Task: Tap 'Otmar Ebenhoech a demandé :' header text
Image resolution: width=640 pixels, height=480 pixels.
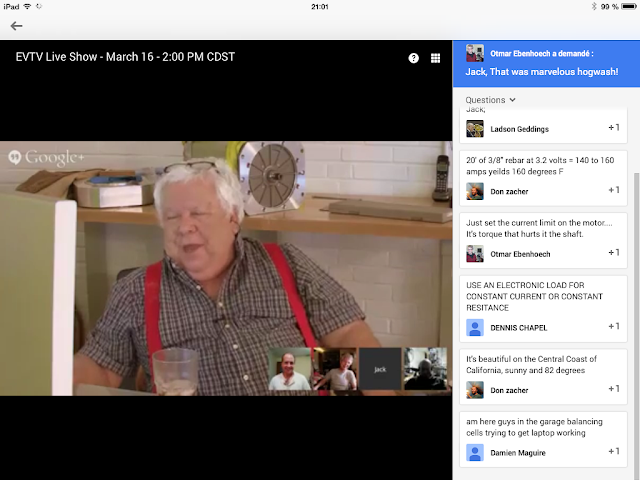Action: pyautogui.click(x=542, y=53)
